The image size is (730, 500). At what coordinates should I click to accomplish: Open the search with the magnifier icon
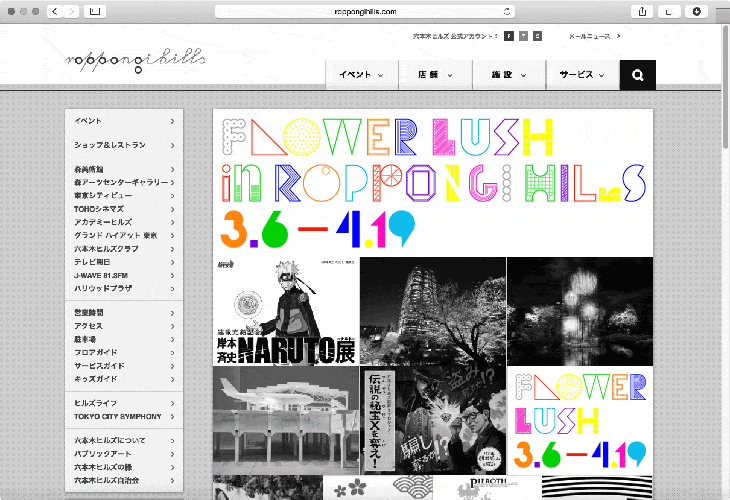point(637,75)
